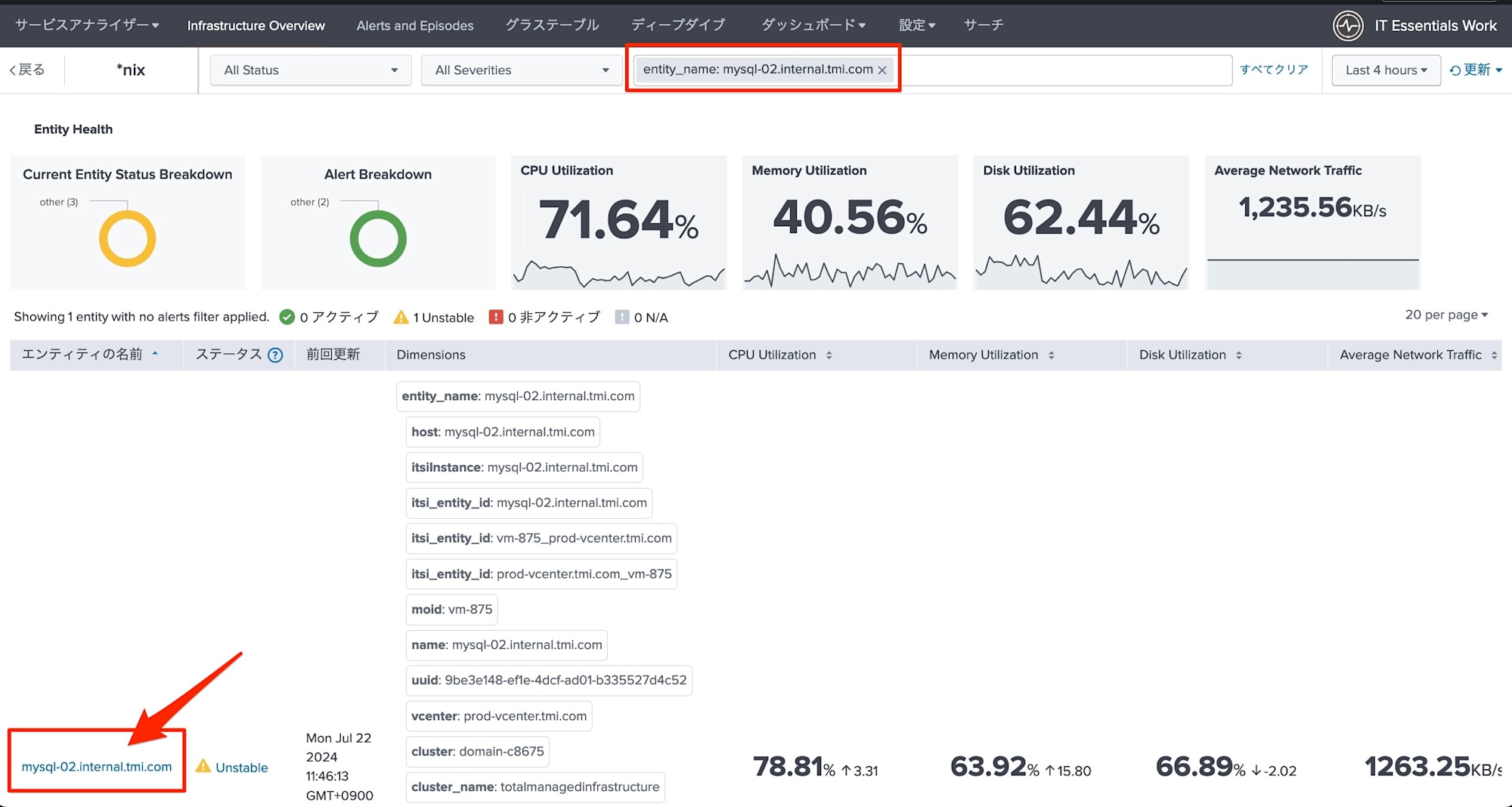The width and height of the screenshot is (1512, 807).
Task: Click itsi_entity_id: vm-875_prod-vcenter.tmi.com tag
Action: [x=541, y=539]
